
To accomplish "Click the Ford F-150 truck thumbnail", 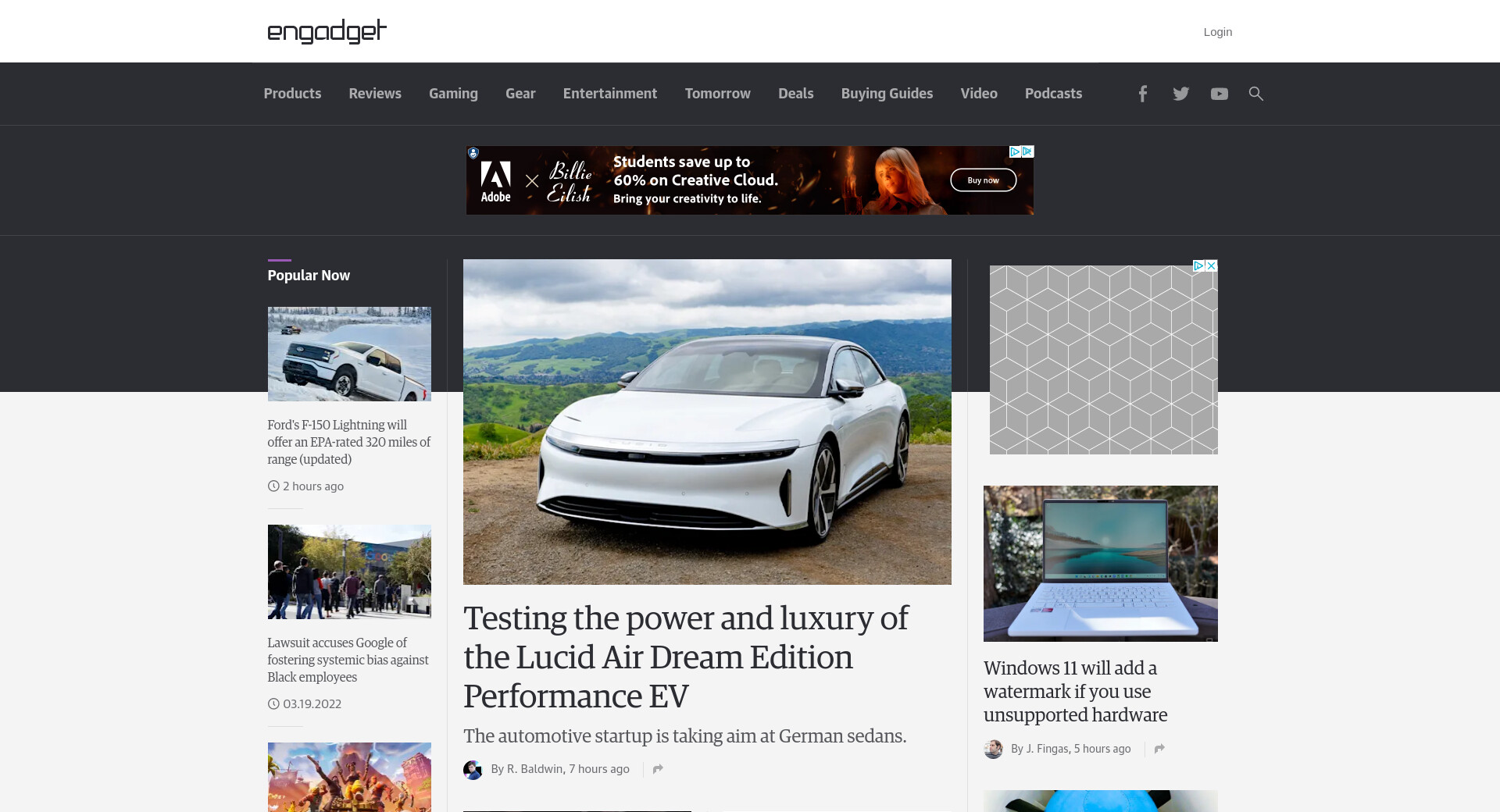I will point(349,354).
